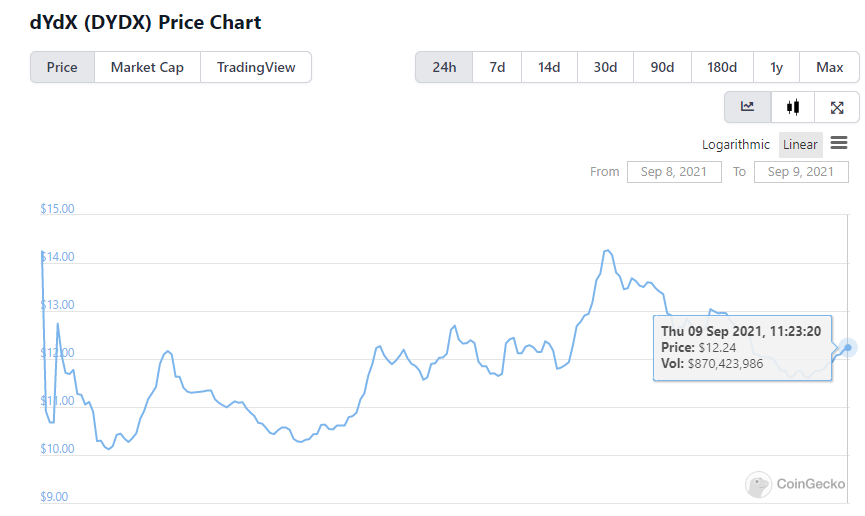Select the 180d time range
The height and width of the screenshot is (516, 865).
722,67
